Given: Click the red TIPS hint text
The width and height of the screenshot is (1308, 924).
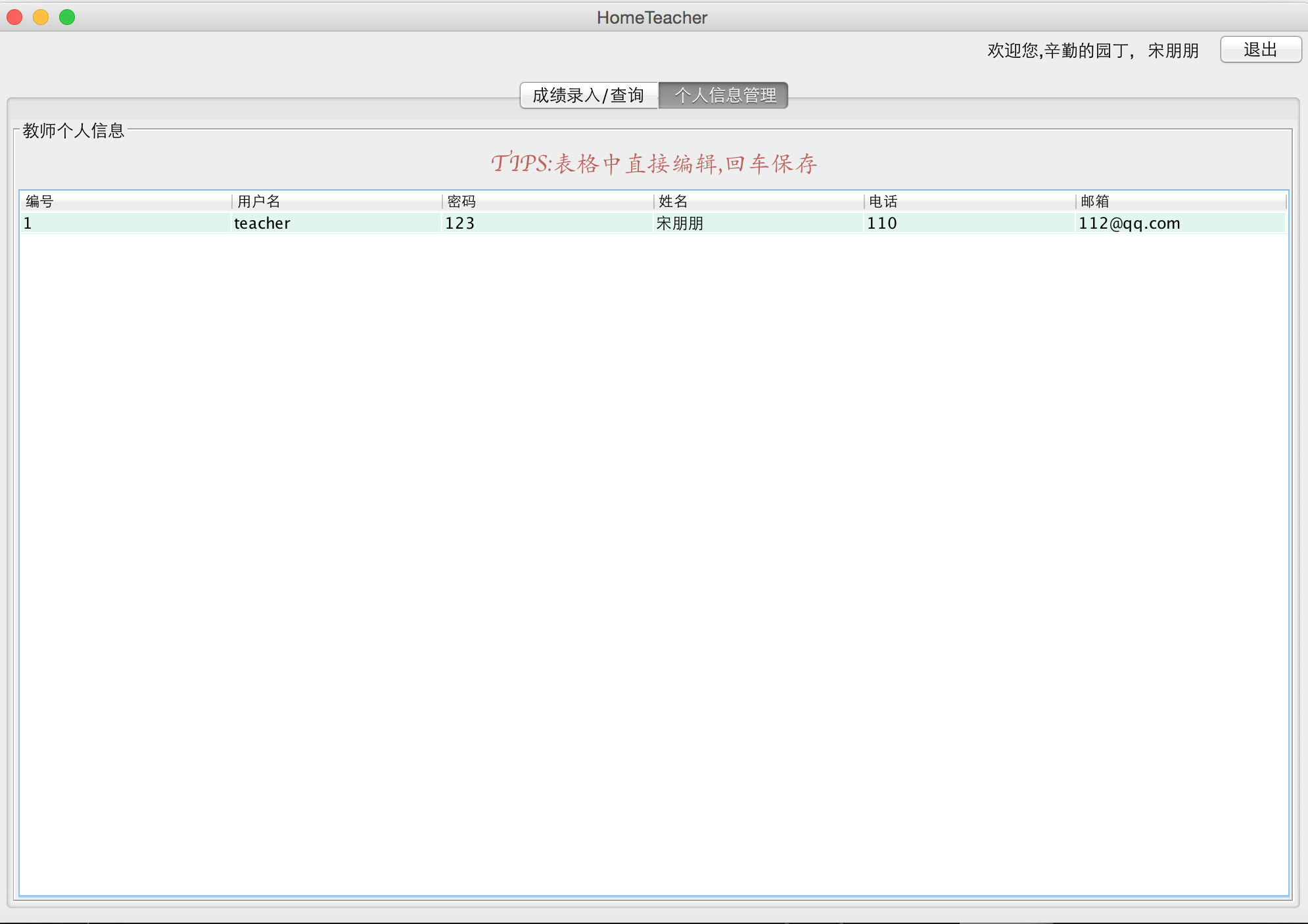Looking at the screenshot, I should pyautogui.click(x=654, y=163).
